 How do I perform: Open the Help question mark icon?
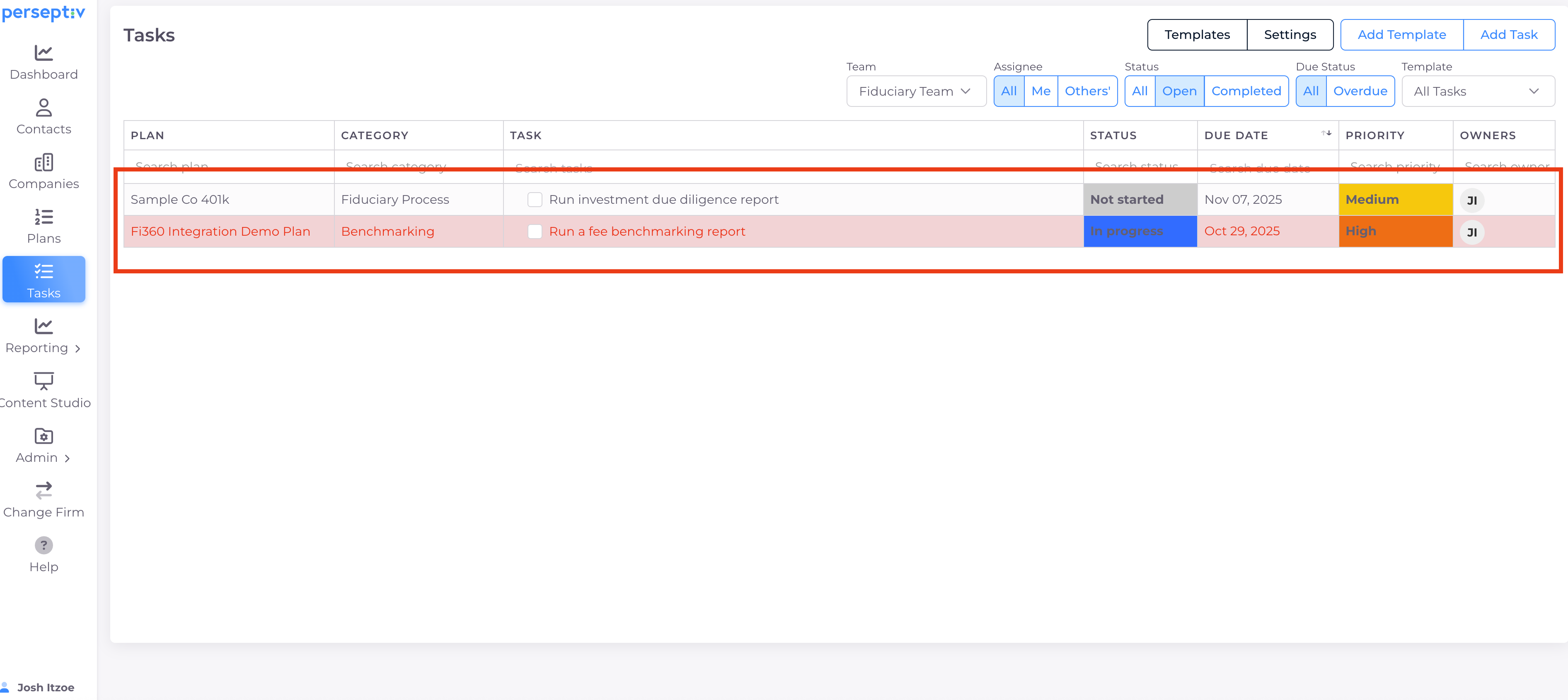[43, 546]
